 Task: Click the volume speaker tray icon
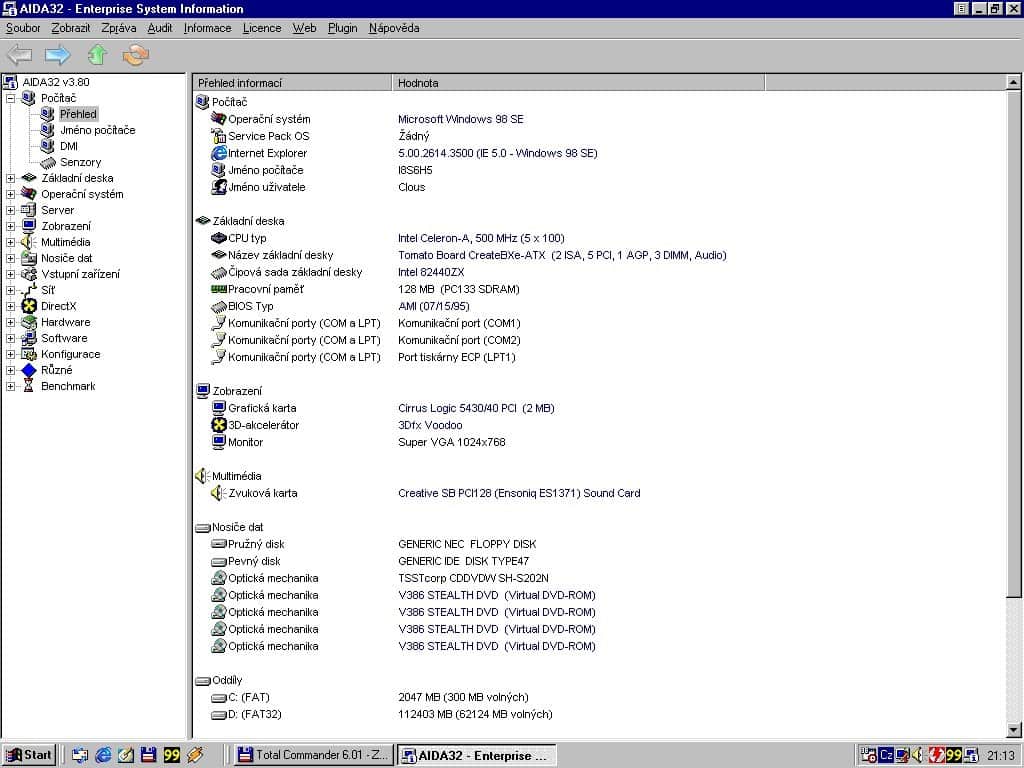pyautogui.click(x=919, y=755)
